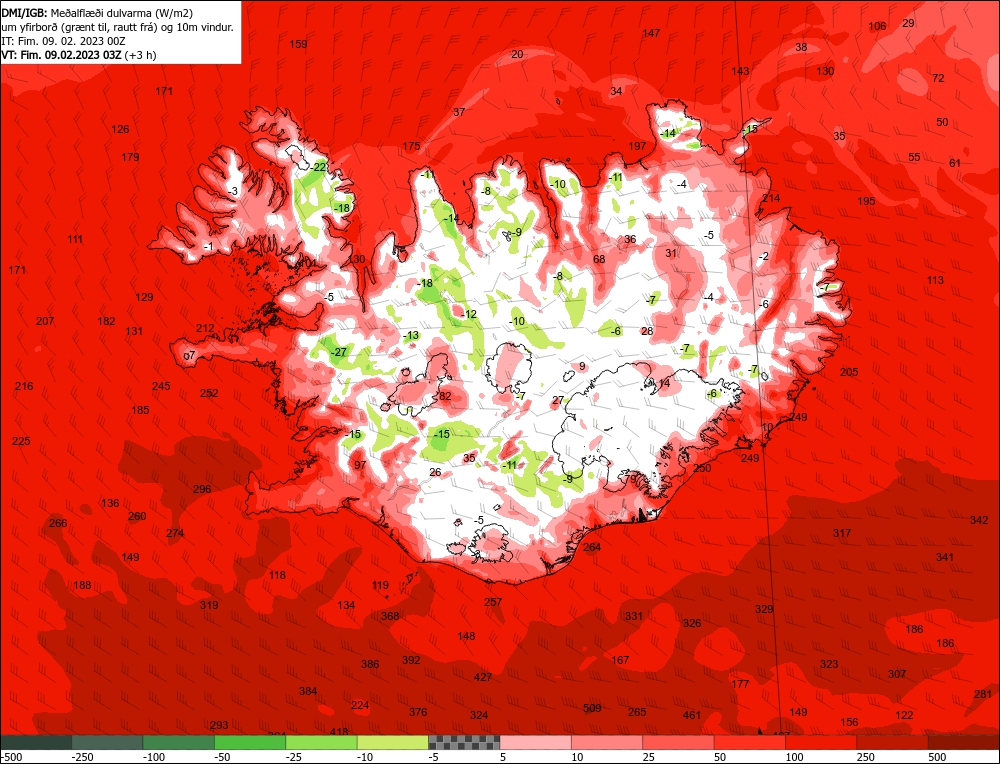Click the checkered legend swatch between -5 and 5
The image size is (1000, 764).
(464, 742)
